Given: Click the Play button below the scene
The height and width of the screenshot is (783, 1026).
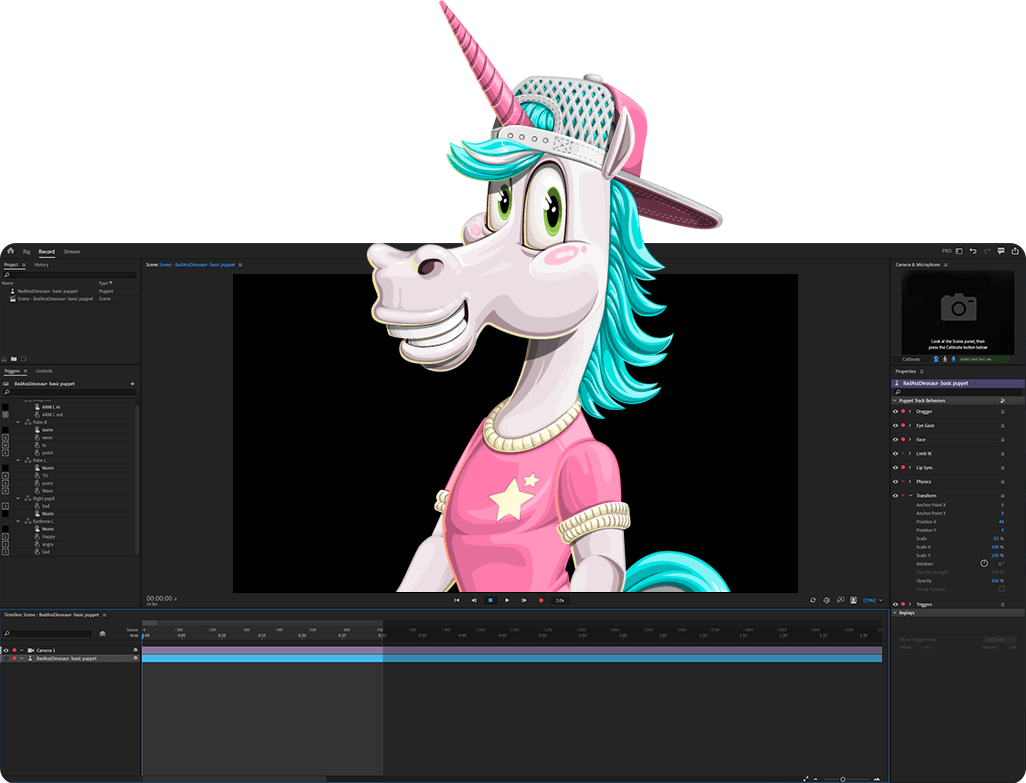Looking at the screenshot, I should point(507,600).
